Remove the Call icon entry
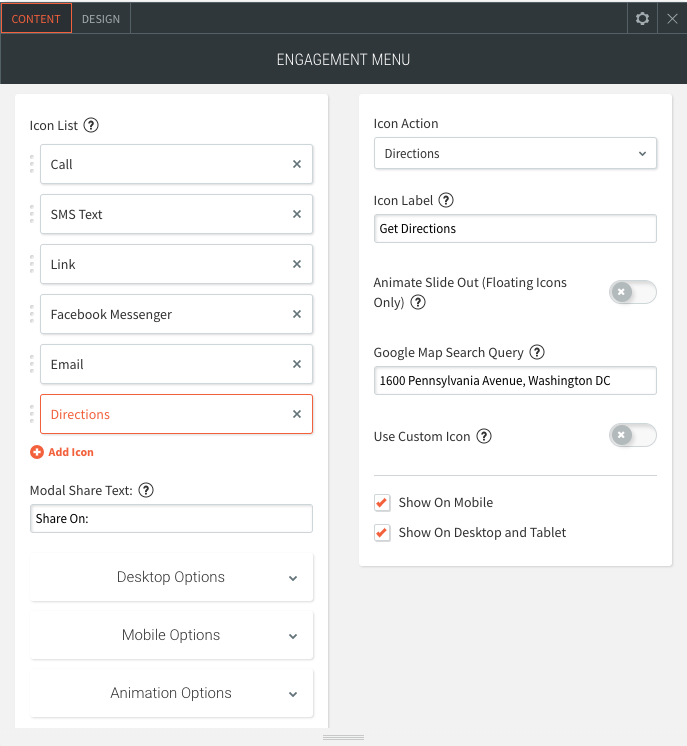687x746 pixels. pos(297,164)
